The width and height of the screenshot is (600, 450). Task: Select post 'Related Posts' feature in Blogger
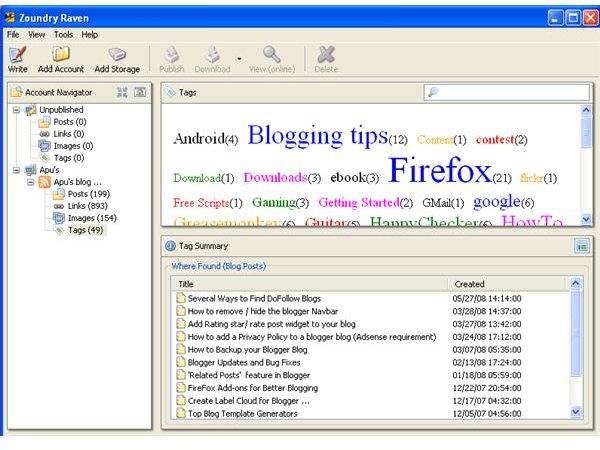[x=249, y=375]
